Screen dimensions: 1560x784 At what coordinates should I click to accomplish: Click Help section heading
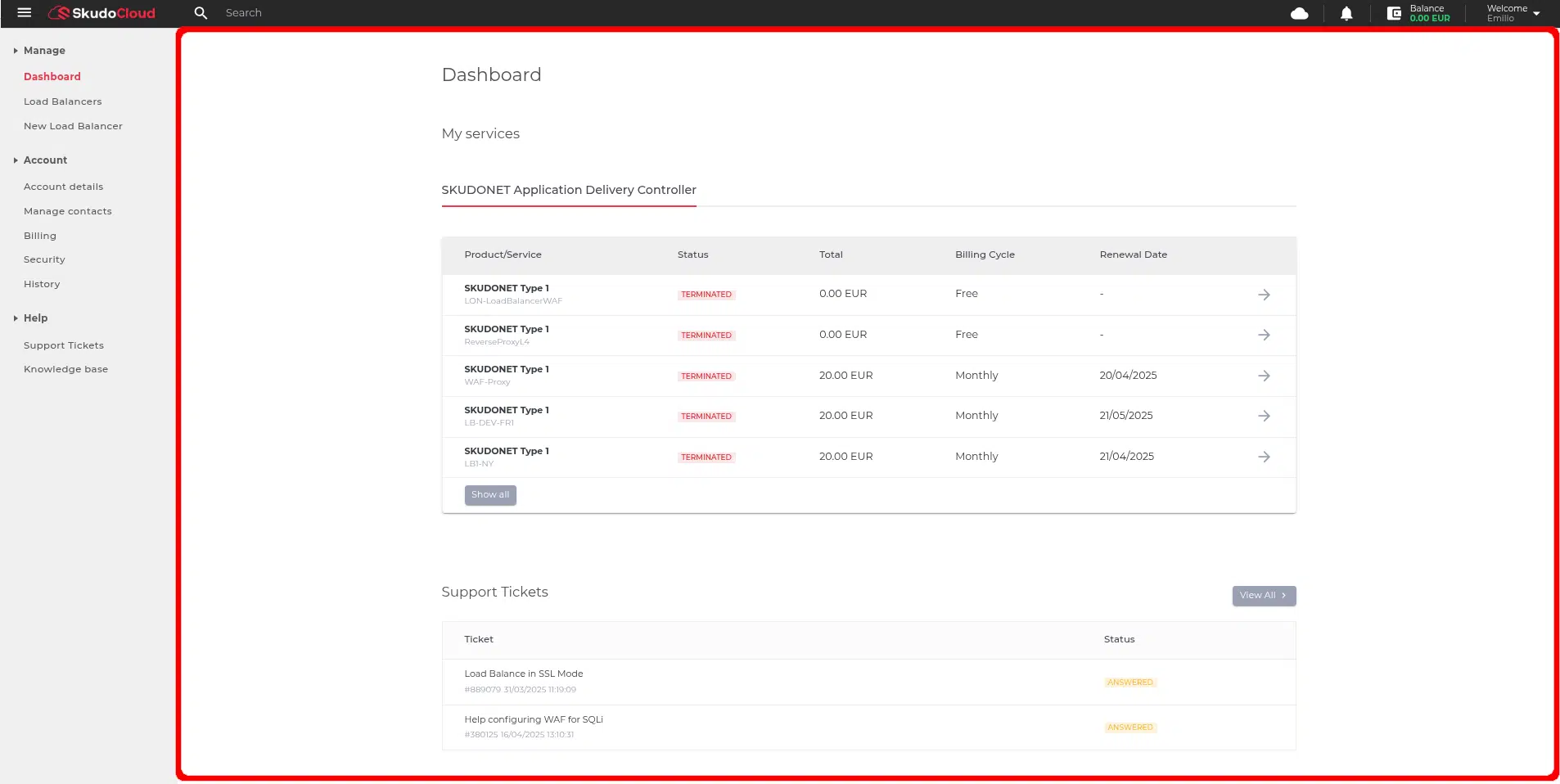click(35, 318)
